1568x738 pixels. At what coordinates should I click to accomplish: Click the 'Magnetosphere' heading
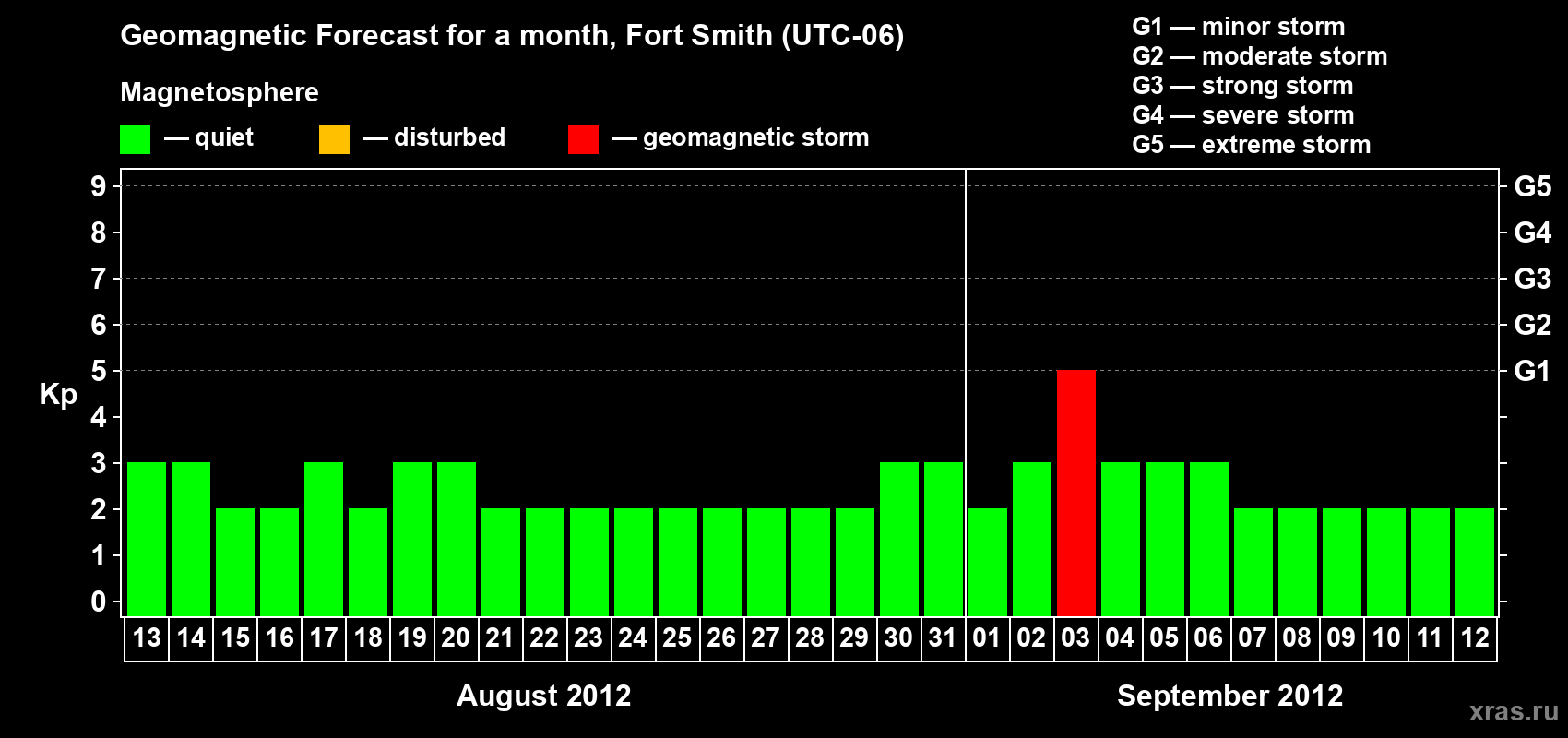point(220,92)
